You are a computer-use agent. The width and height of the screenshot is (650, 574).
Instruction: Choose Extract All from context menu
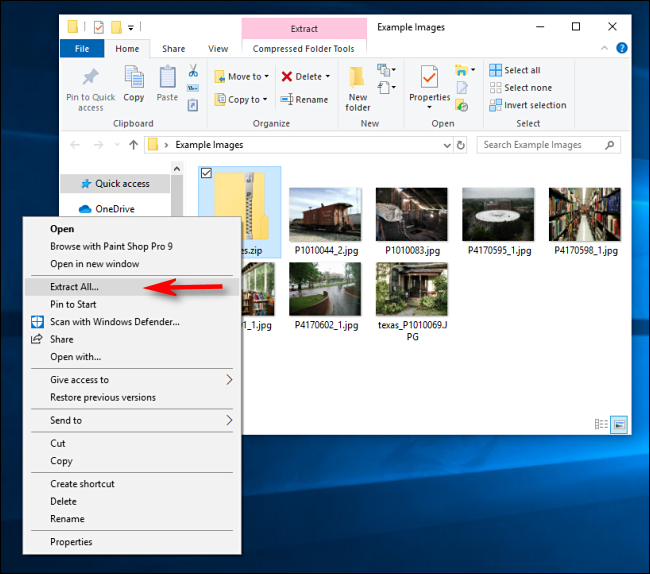pos(74,287)
